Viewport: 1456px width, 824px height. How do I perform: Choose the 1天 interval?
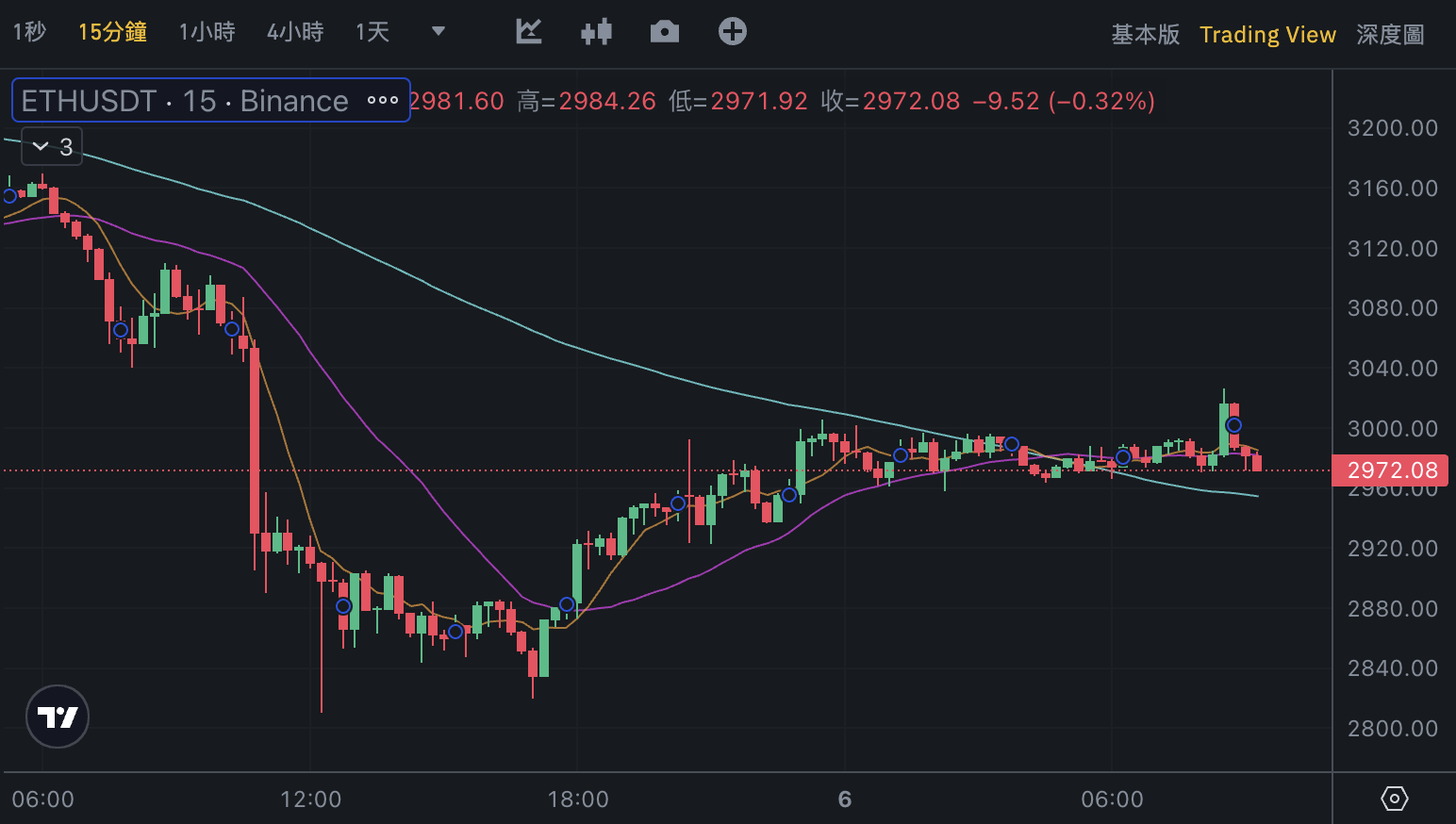click(x=372, y=32)
